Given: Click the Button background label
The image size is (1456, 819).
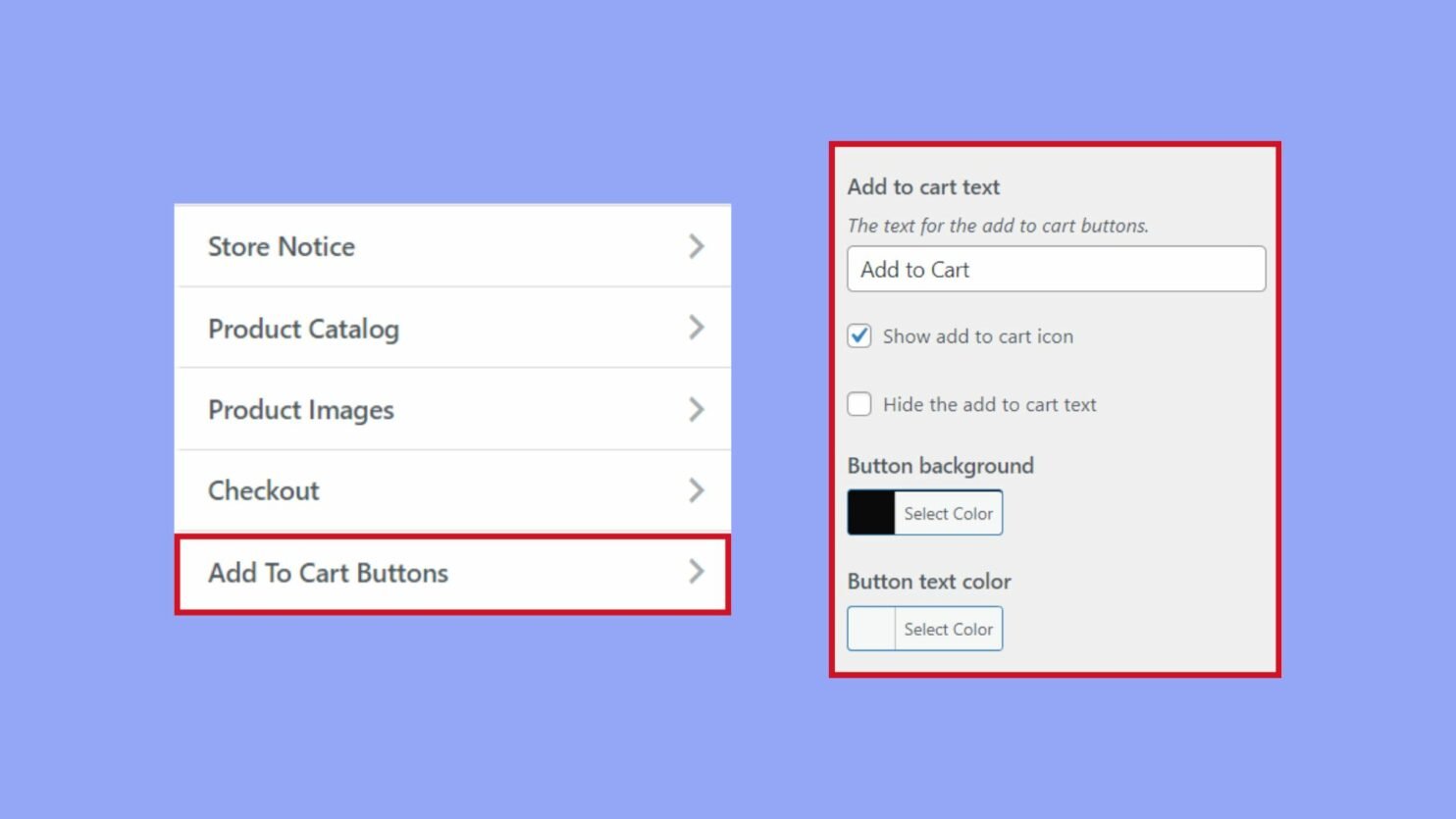Looking at the screenshot, I should [941, 465].
